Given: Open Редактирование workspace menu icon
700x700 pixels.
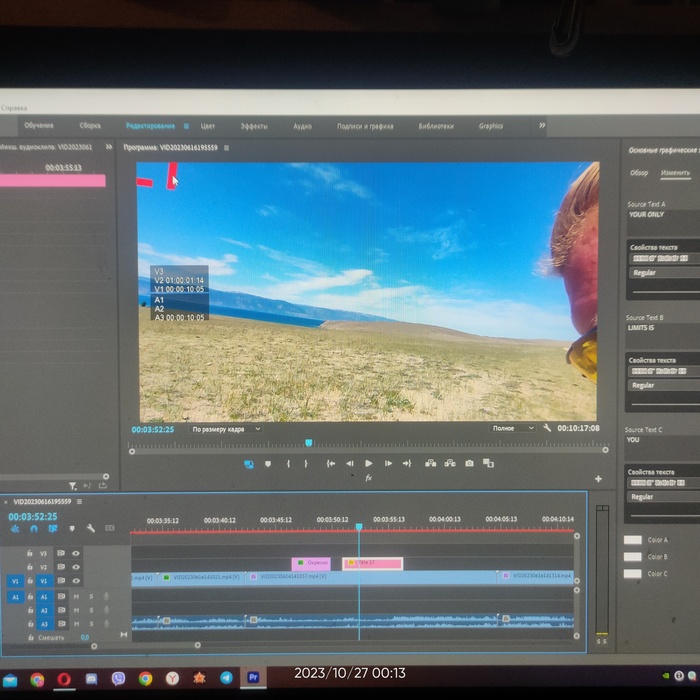Looking at the screenshot, I should (x=186, y=126).
